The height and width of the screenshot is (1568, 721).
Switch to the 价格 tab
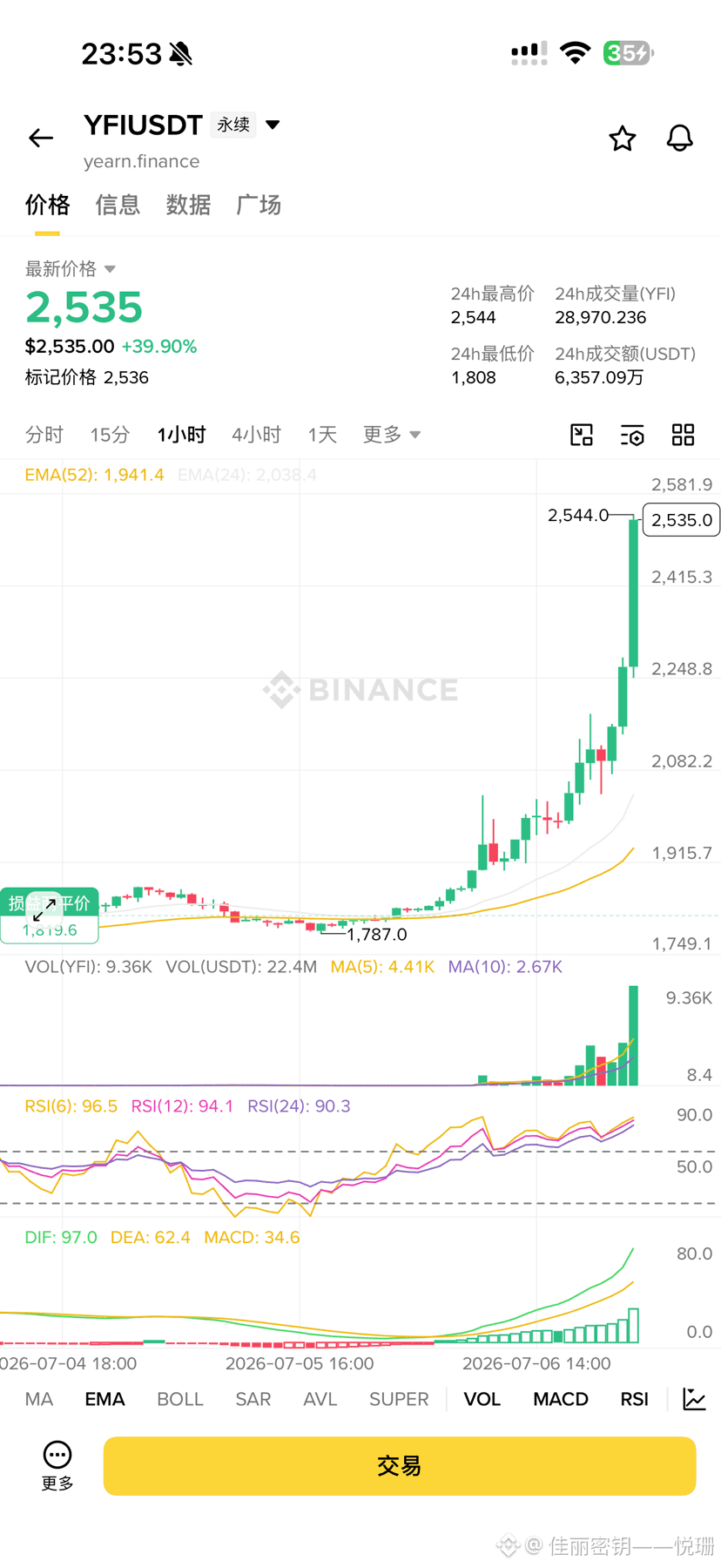[47, 205]
